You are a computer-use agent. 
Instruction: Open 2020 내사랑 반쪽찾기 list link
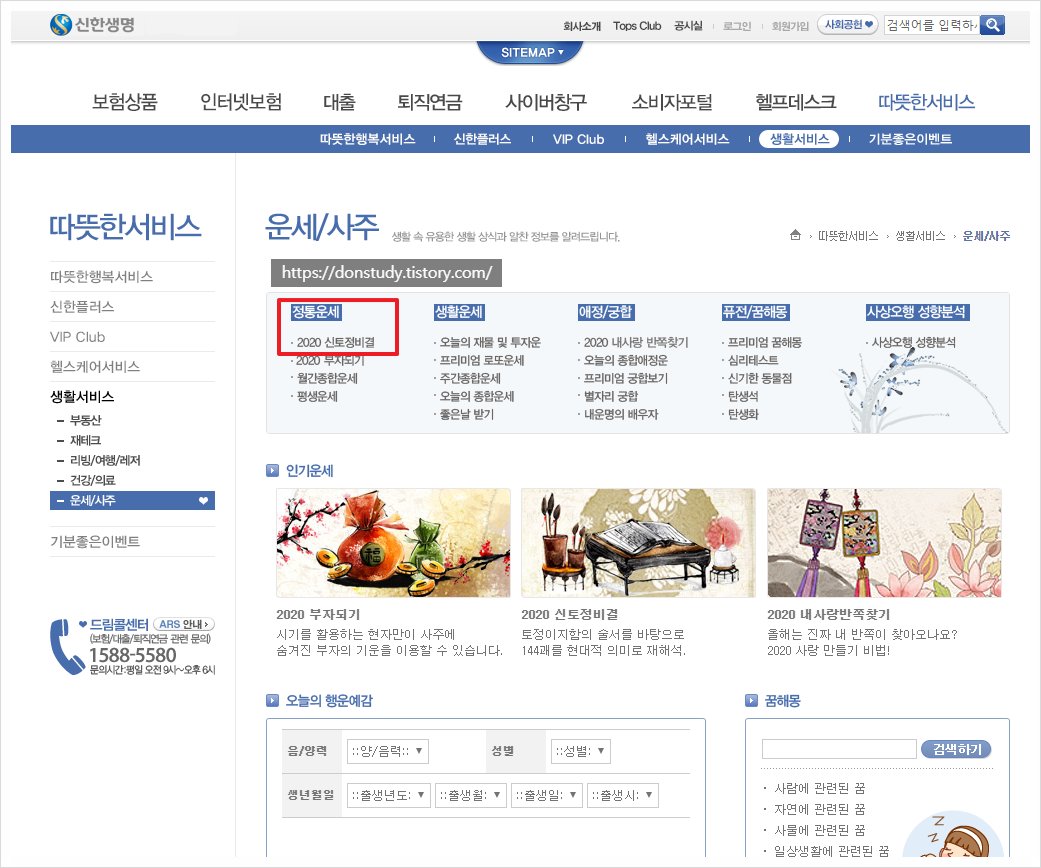[x=636, y=343]
